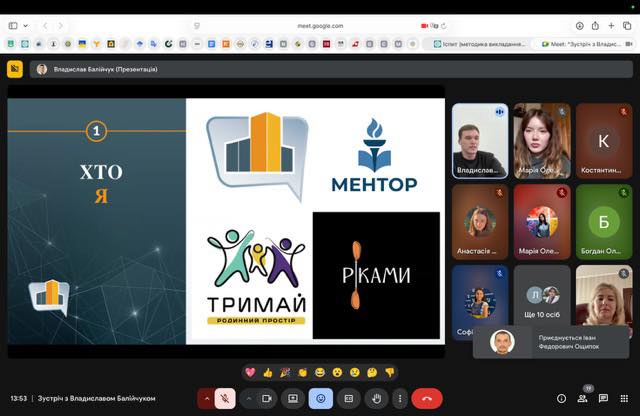Send the thumbs down reaction
640x416 pixels.
click(x=390, y=372)
